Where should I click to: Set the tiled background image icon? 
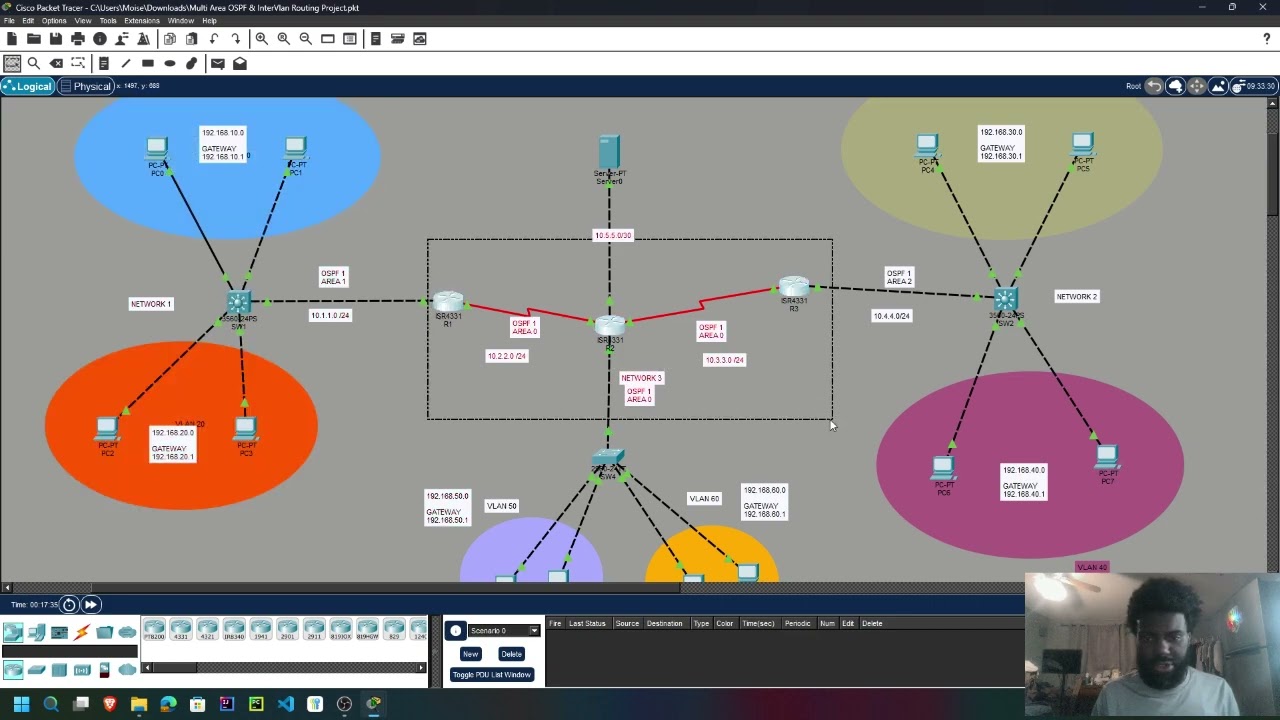[1218, 86]
